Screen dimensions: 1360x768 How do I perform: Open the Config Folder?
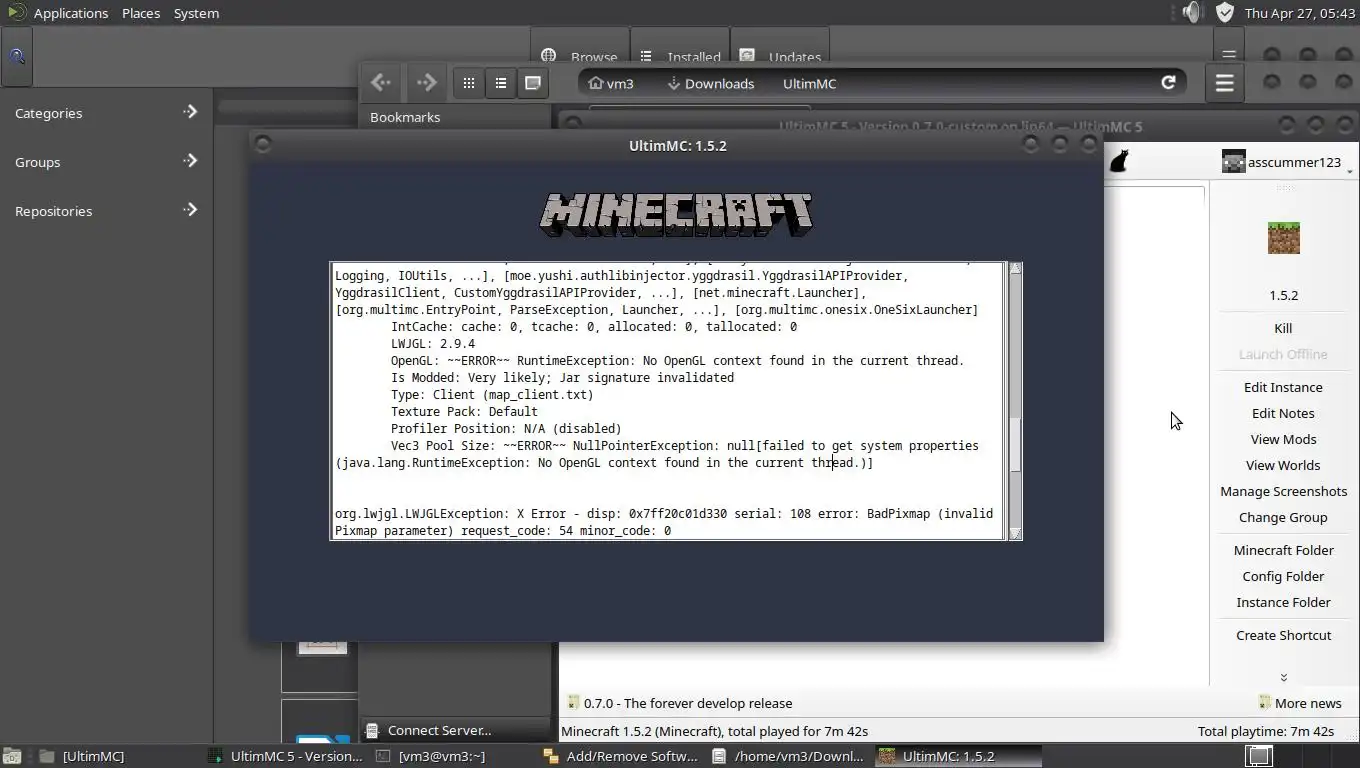tap(1283, 576)
